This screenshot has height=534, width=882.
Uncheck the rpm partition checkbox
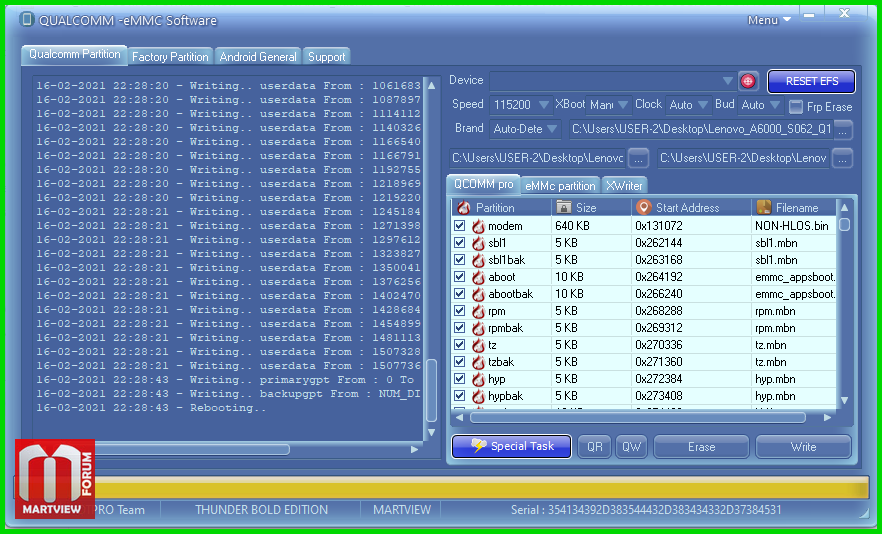coord(460,311)
